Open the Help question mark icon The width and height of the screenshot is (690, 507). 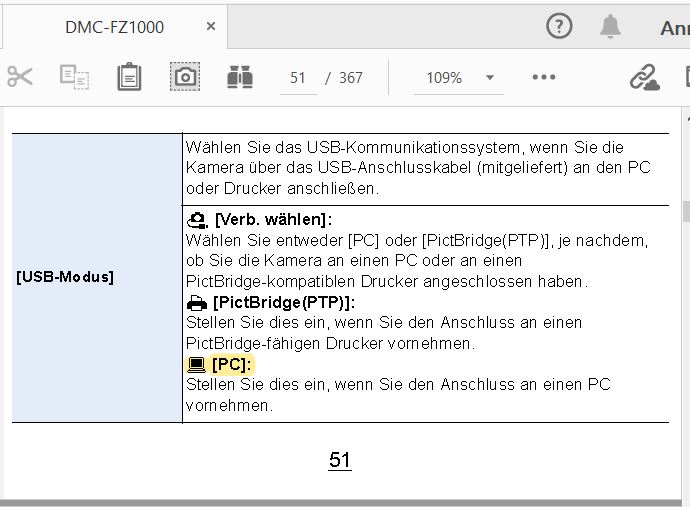[559, 26]
